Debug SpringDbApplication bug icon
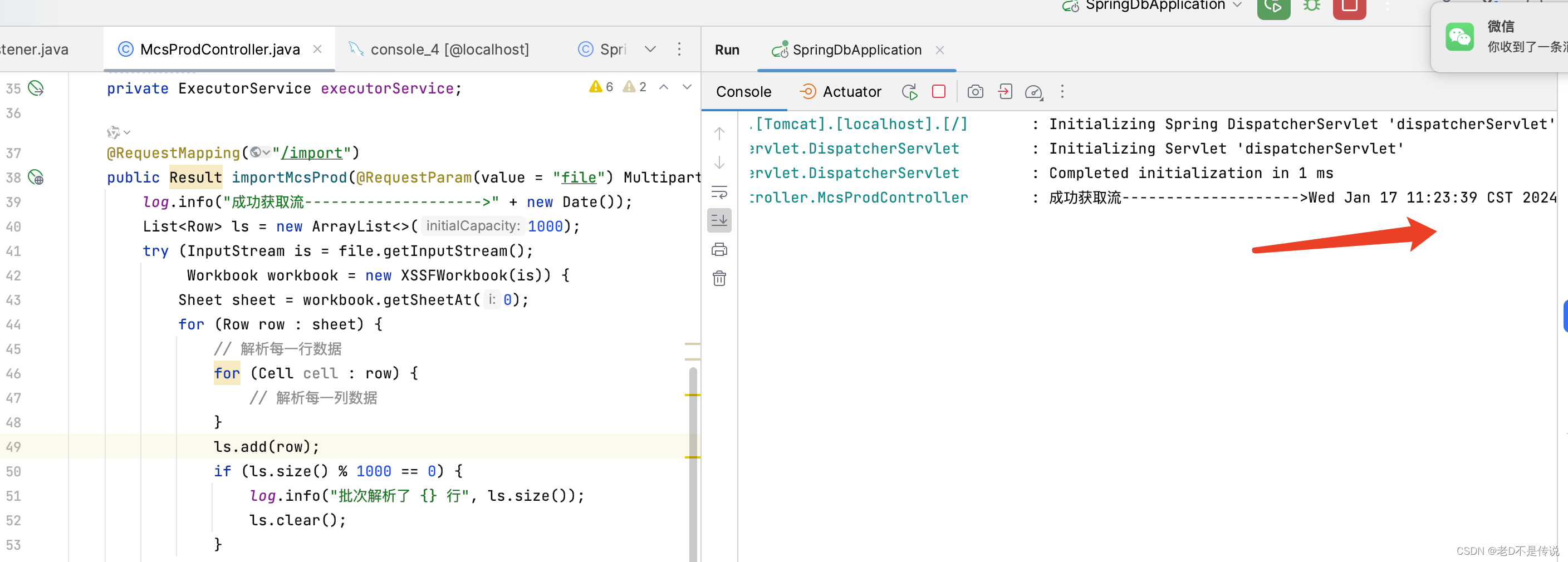 [1312, 6]
